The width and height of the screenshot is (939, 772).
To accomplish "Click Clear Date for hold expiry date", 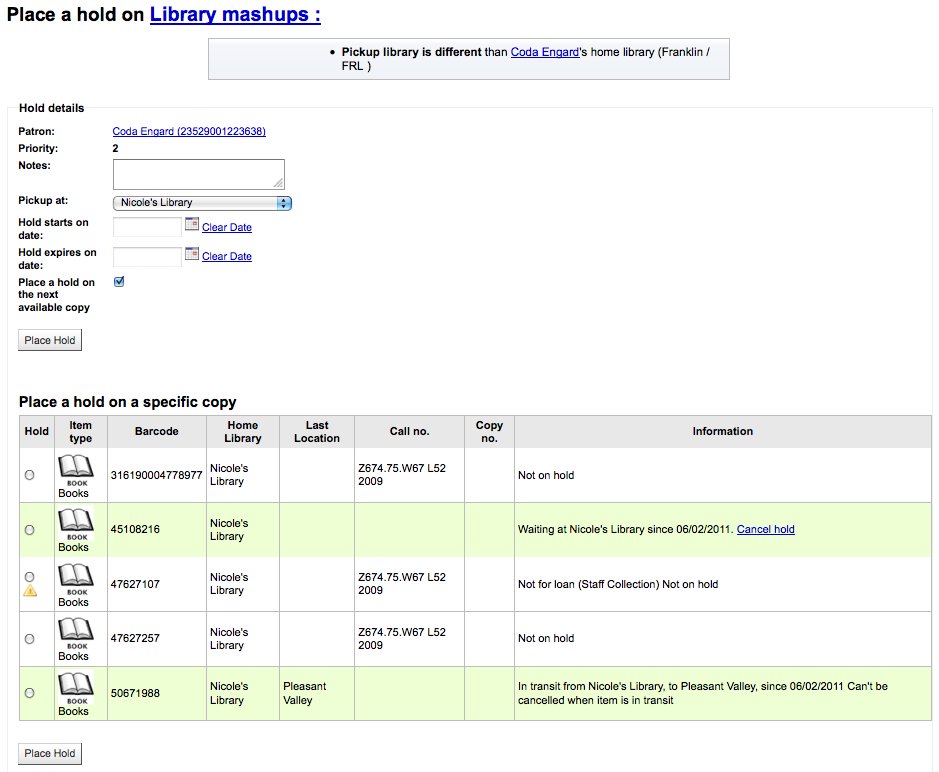I will (227, 256).
